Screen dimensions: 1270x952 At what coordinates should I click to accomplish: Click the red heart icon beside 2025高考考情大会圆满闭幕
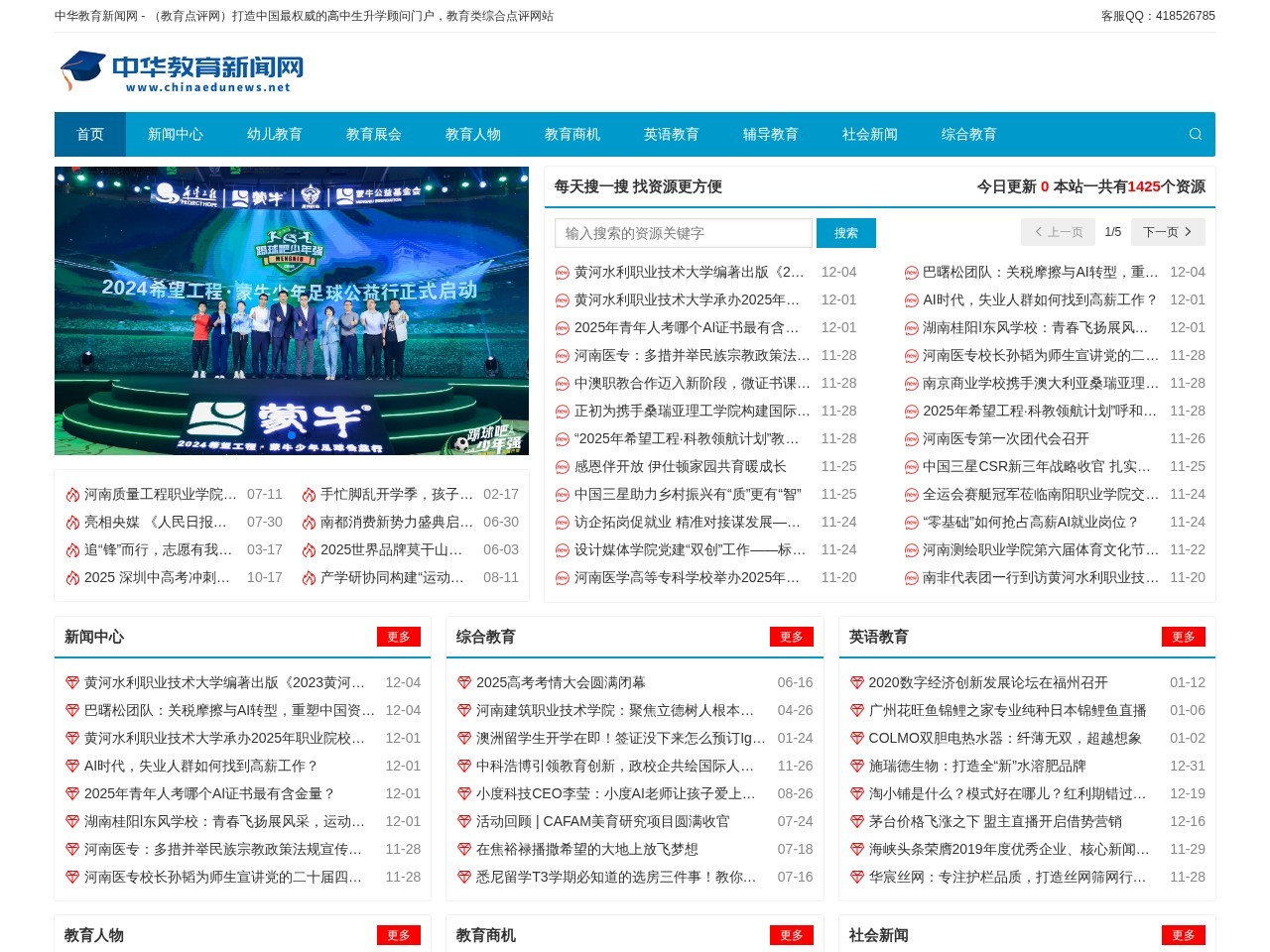tap(464, 682)
